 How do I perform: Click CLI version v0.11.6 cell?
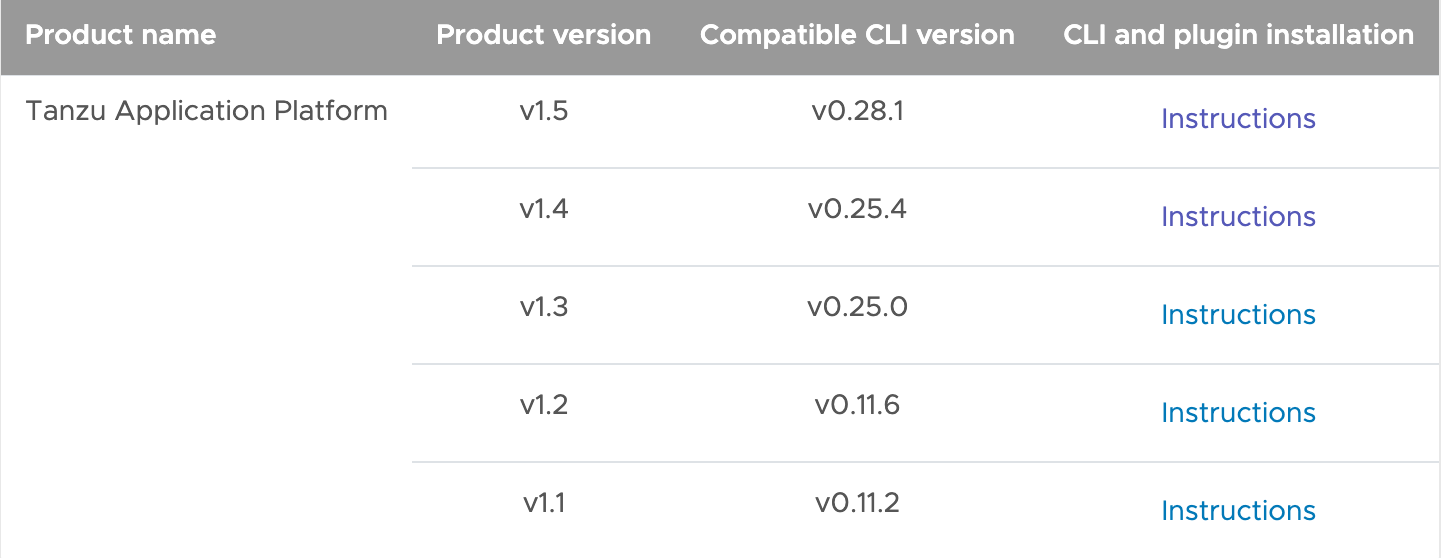click(857, 405)
